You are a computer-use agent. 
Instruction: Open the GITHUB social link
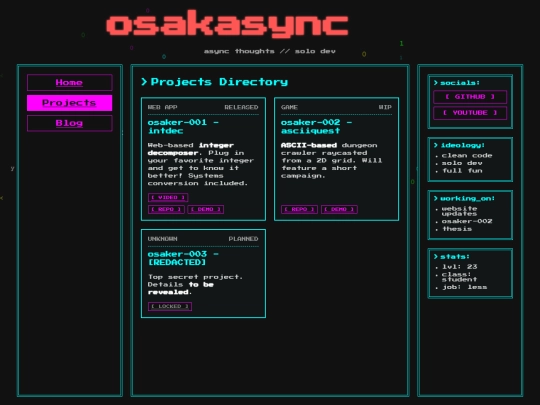[x=470, y=97]
